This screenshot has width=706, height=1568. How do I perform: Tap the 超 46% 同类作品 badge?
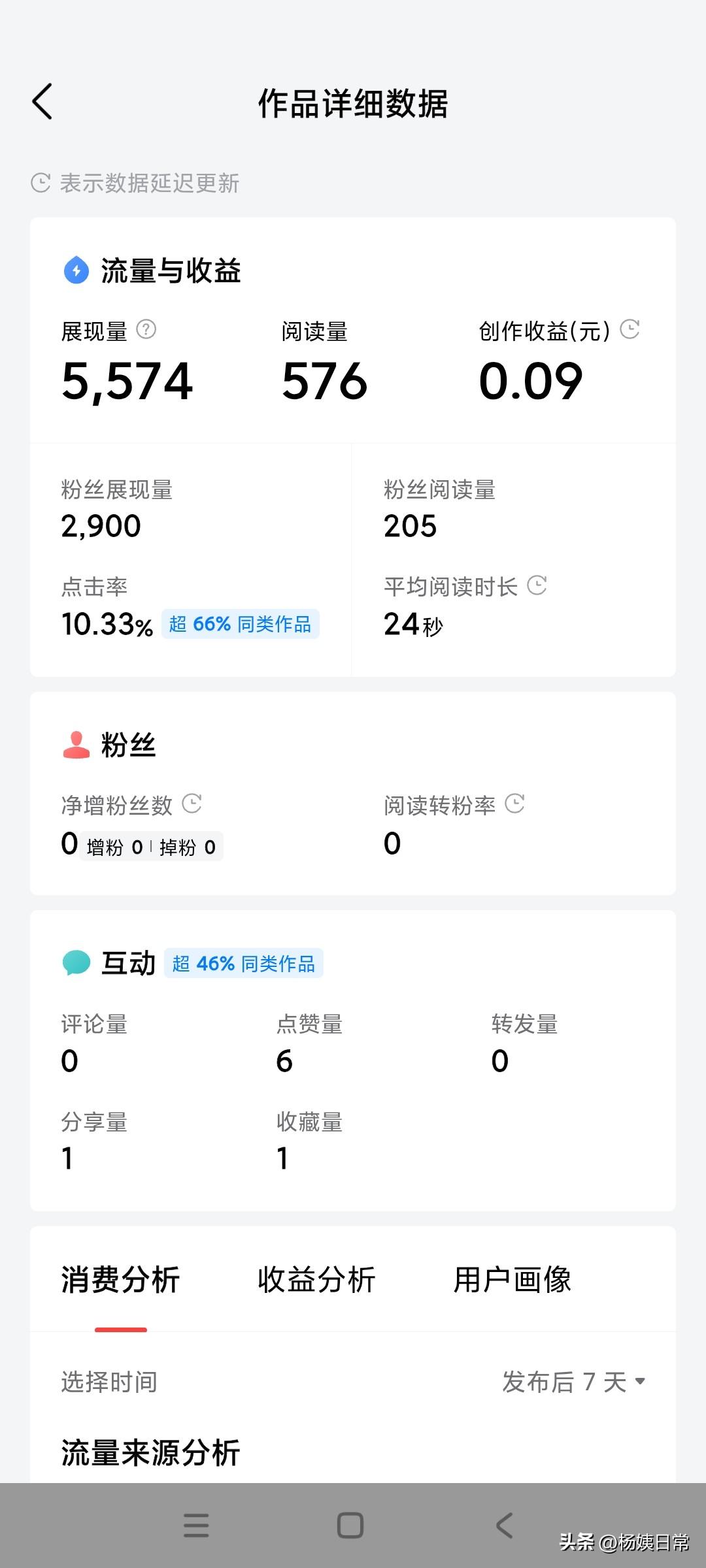pyautogui.click(x=244, y=964)
